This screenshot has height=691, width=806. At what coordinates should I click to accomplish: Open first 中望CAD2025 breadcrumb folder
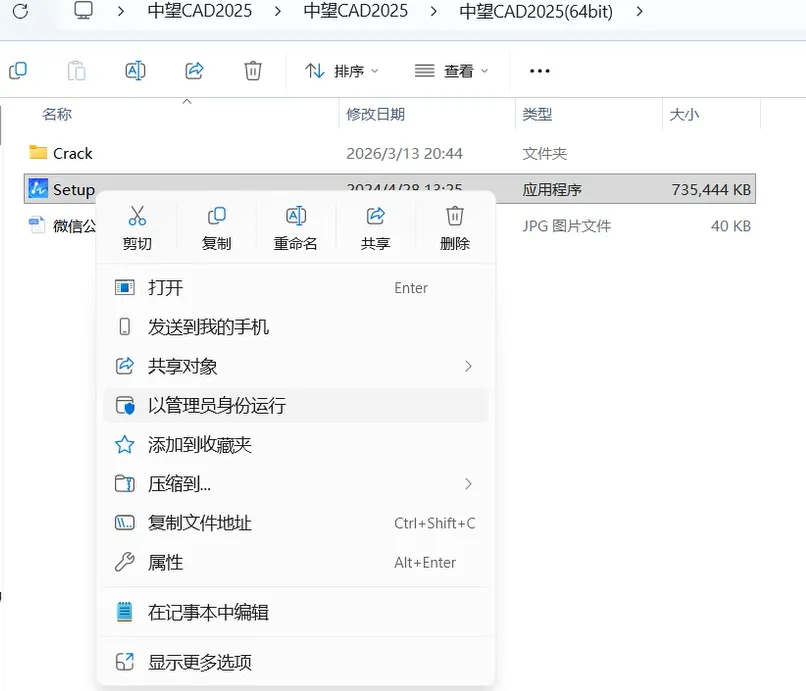(x=199, y=11)
